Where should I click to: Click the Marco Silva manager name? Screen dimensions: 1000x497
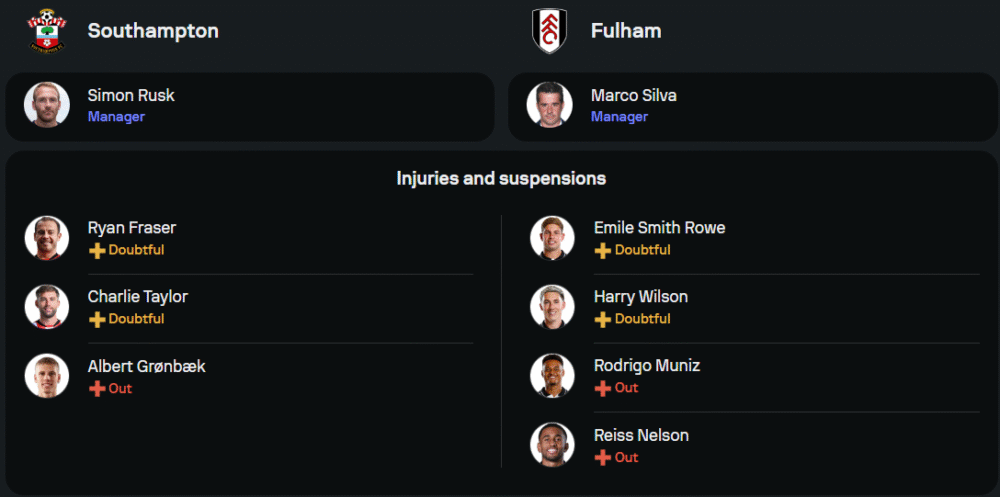[x=634, y=96]
